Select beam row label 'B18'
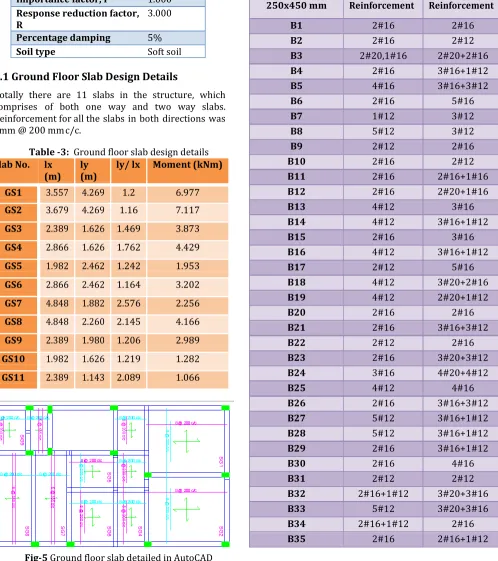498x561 pixels. tap(296, 282)
